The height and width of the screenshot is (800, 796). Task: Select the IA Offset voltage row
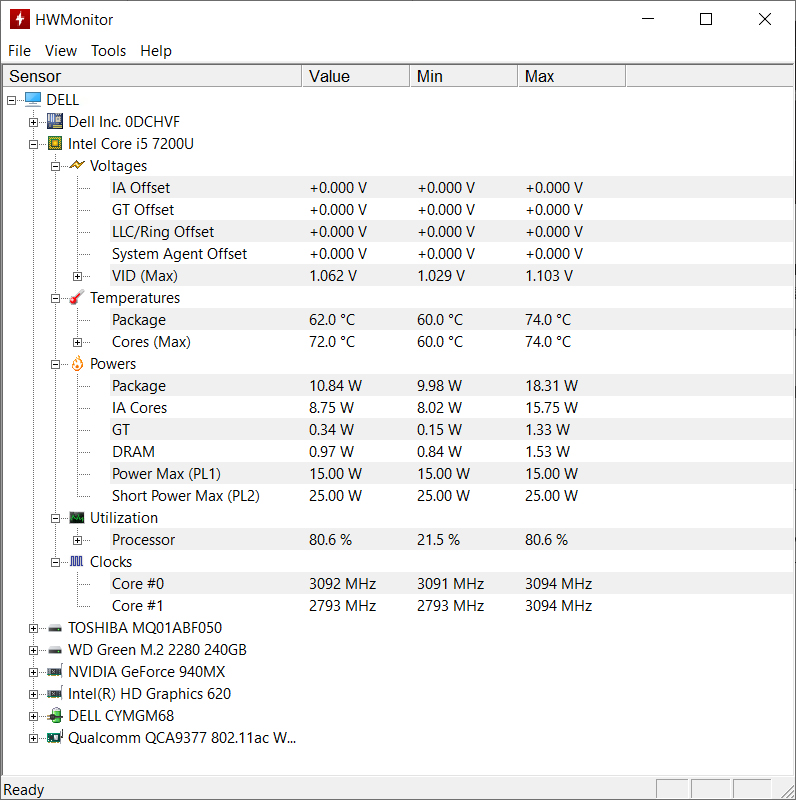pyautogui.click(x=451, y=187)
